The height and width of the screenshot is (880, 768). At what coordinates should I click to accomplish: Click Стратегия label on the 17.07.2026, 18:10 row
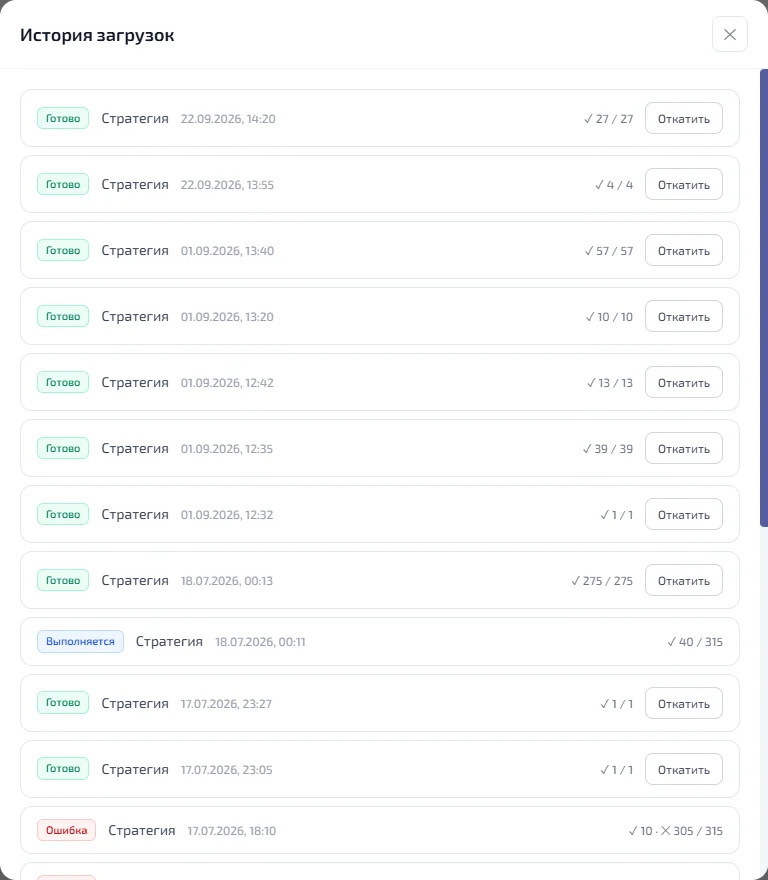coord(141,830)
